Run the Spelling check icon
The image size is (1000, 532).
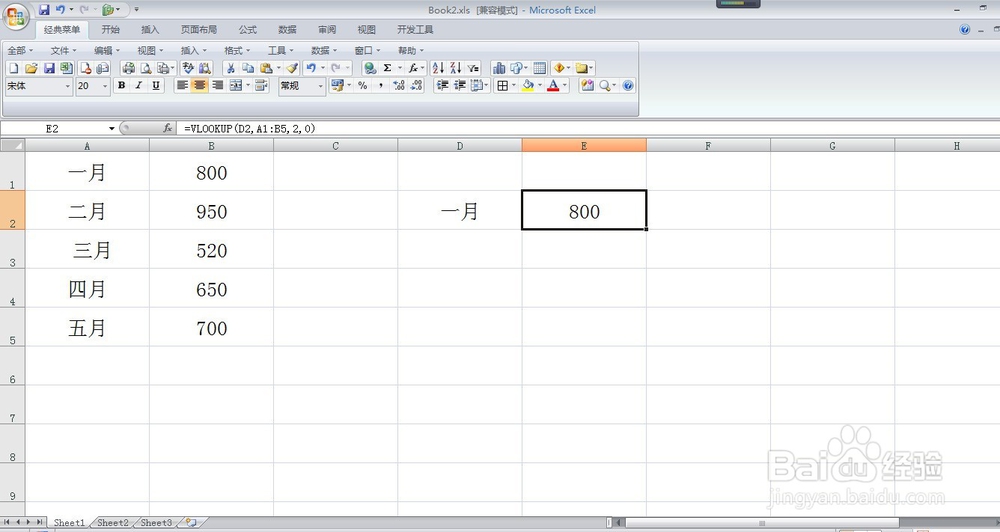188,68
